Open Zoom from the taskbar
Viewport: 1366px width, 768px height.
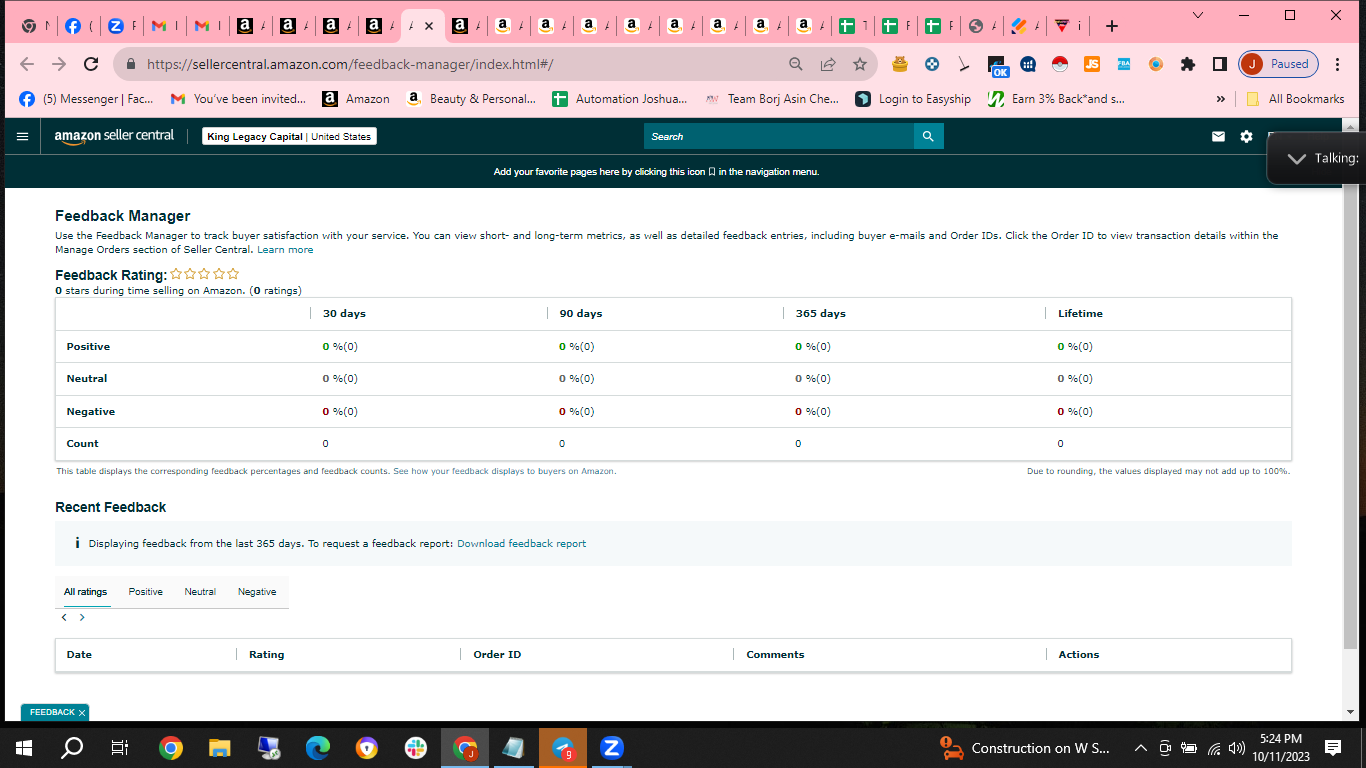click(x=612, y=747)
